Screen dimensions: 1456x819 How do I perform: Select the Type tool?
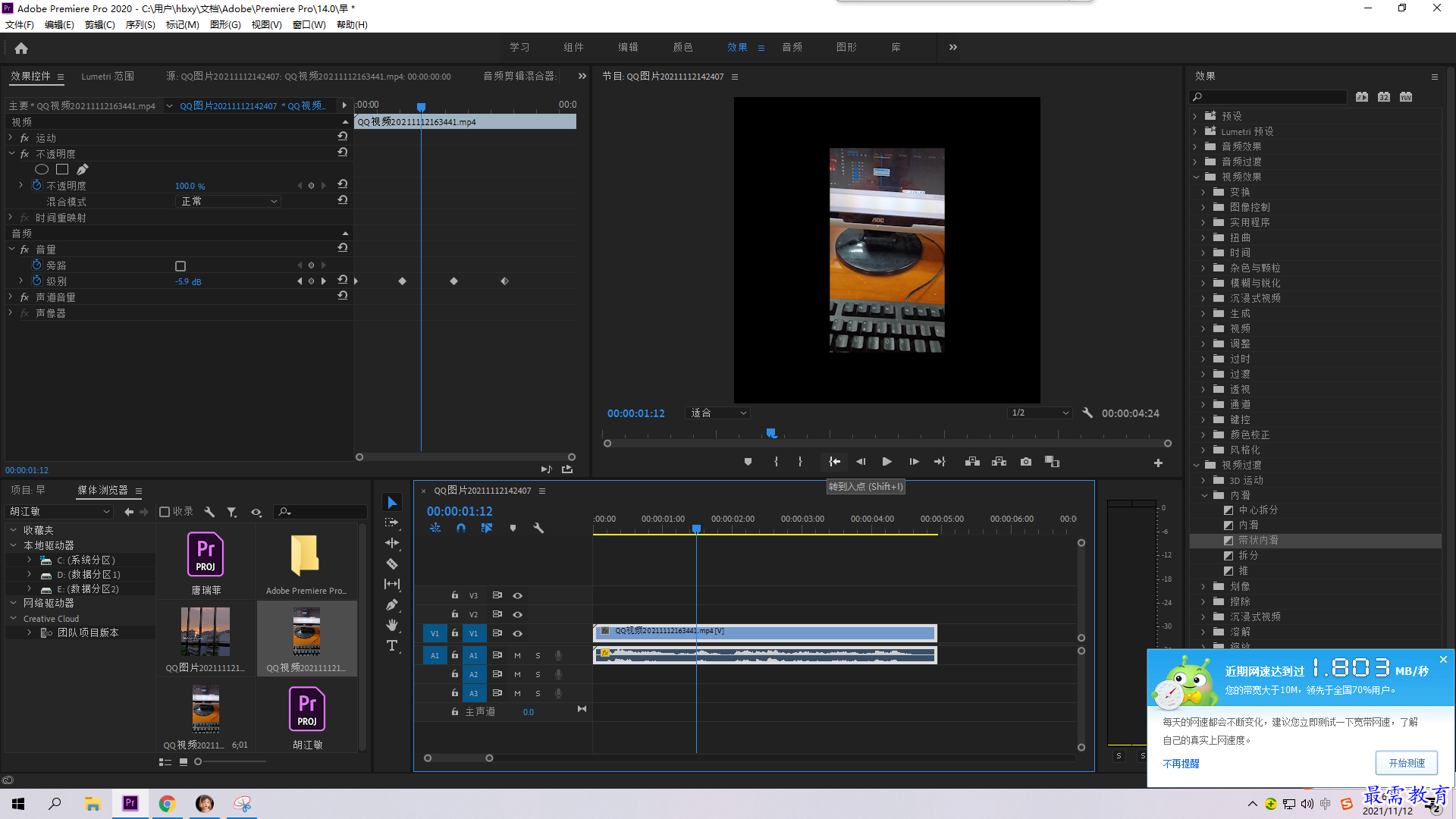[392, 645]
